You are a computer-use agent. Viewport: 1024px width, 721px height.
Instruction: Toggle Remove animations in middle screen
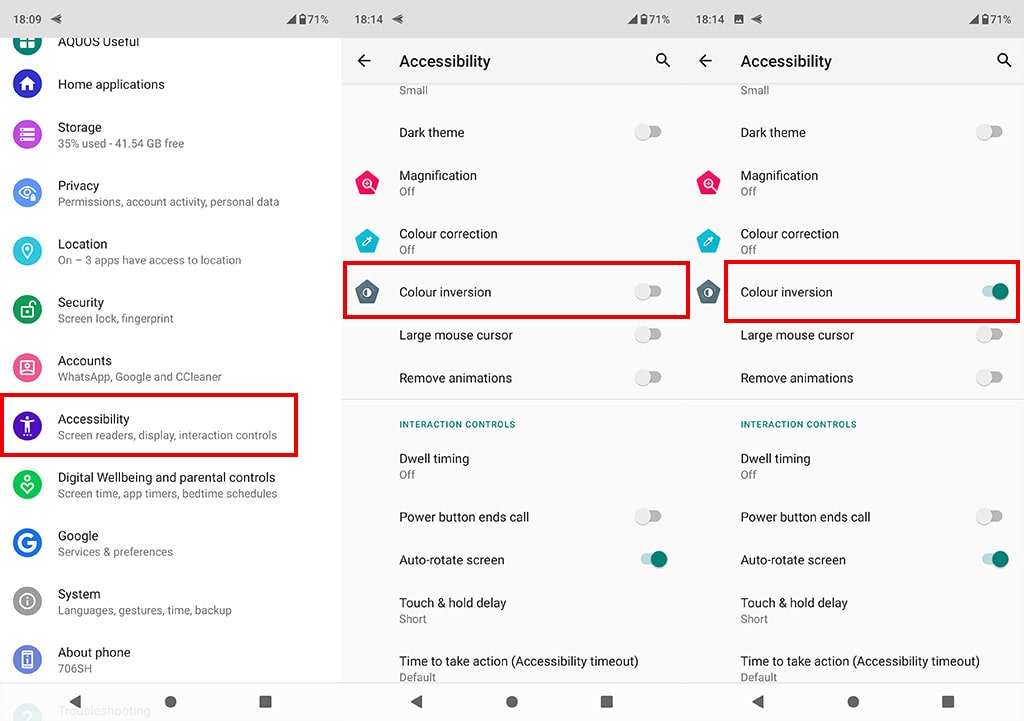coord(648,377)
